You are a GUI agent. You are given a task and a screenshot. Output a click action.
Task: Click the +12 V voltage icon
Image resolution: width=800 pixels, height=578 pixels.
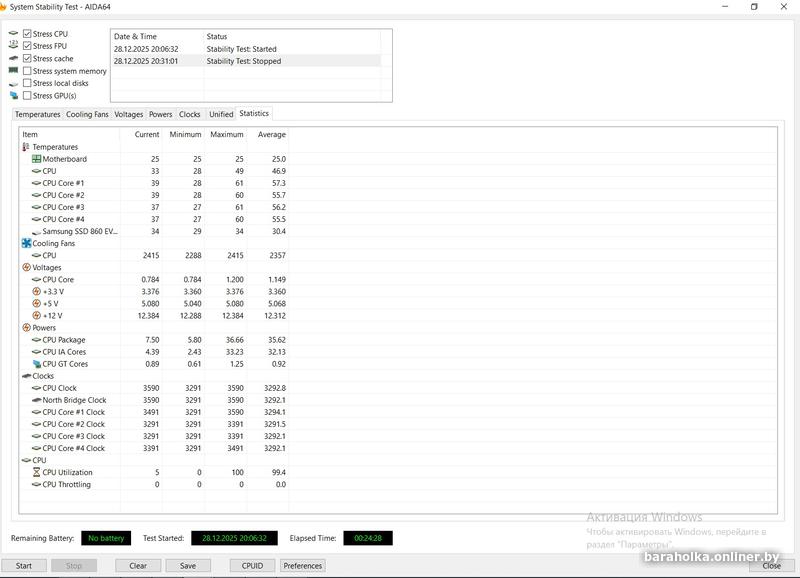tap(36, 316)
